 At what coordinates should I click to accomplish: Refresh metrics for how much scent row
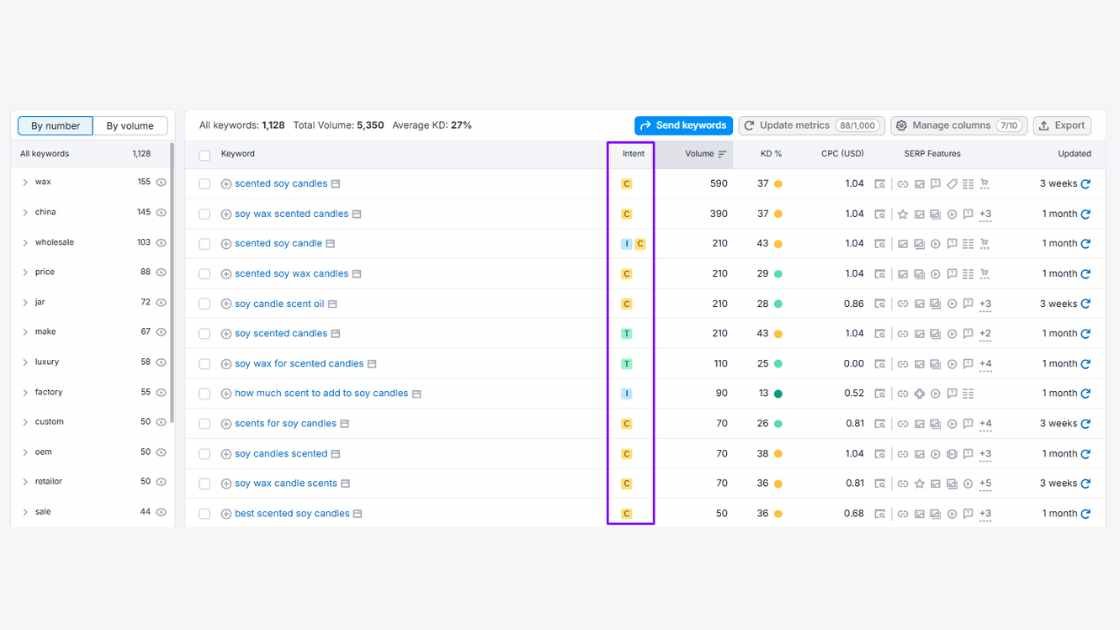(1086, 394)
